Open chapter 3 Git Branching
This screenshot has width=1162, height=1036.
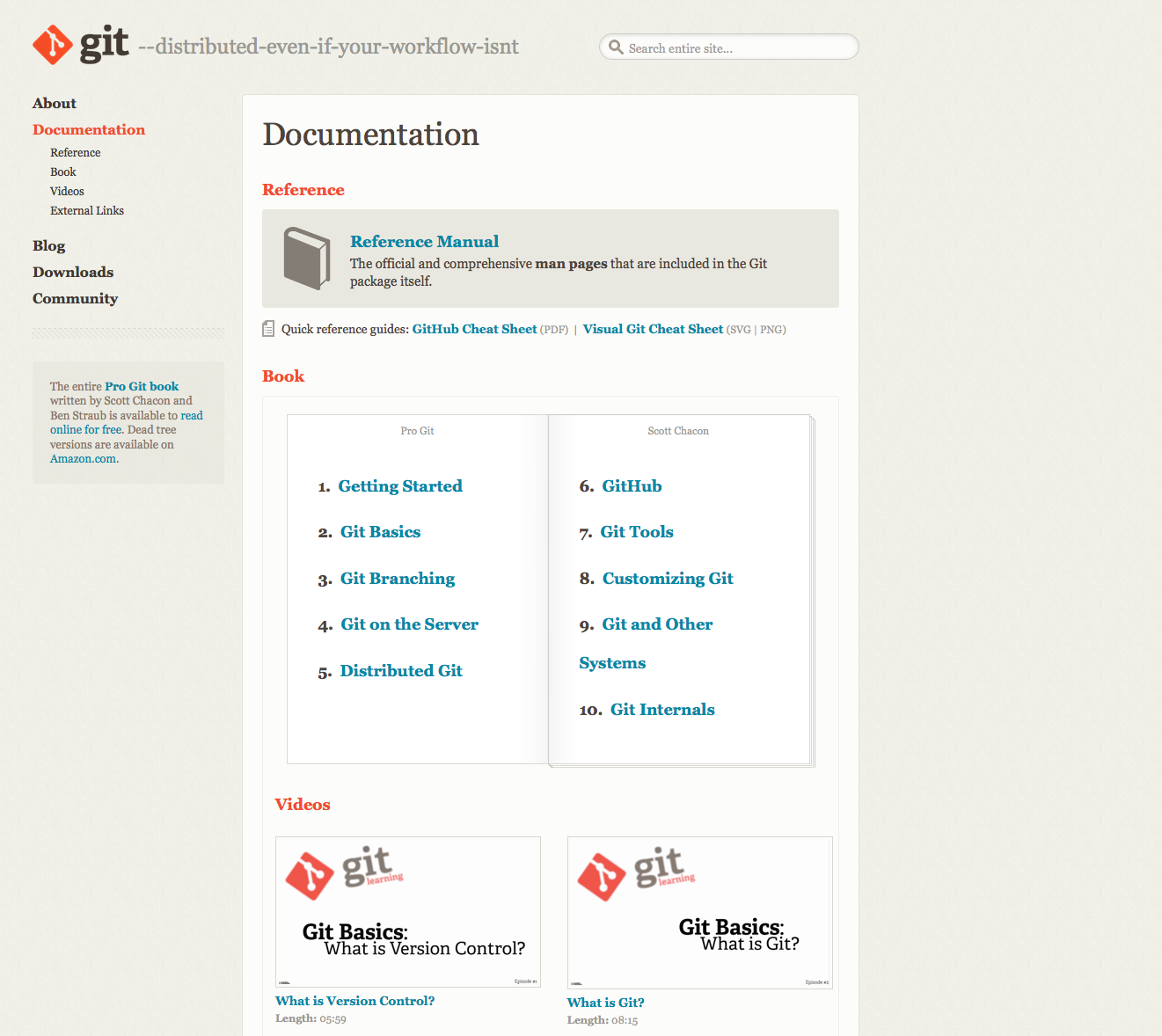398,579
